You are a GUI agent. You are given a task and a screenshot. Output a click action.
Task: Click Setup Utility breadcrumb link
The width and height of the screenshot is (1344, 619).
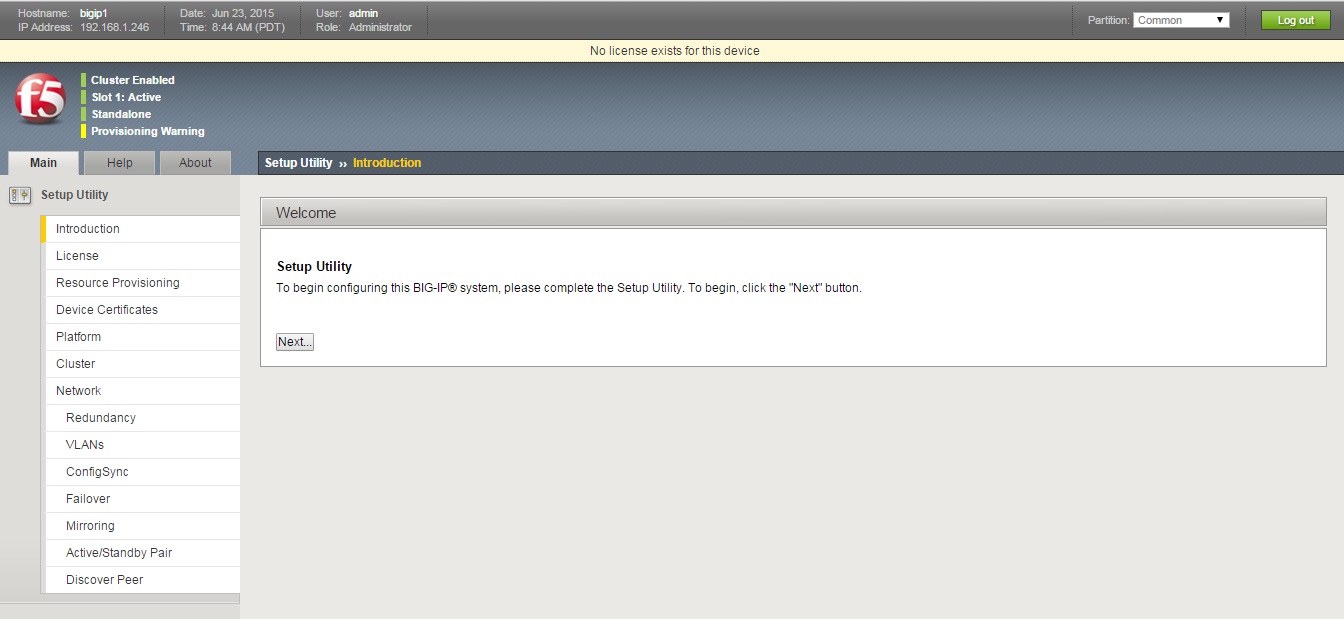tap(298, 163)
